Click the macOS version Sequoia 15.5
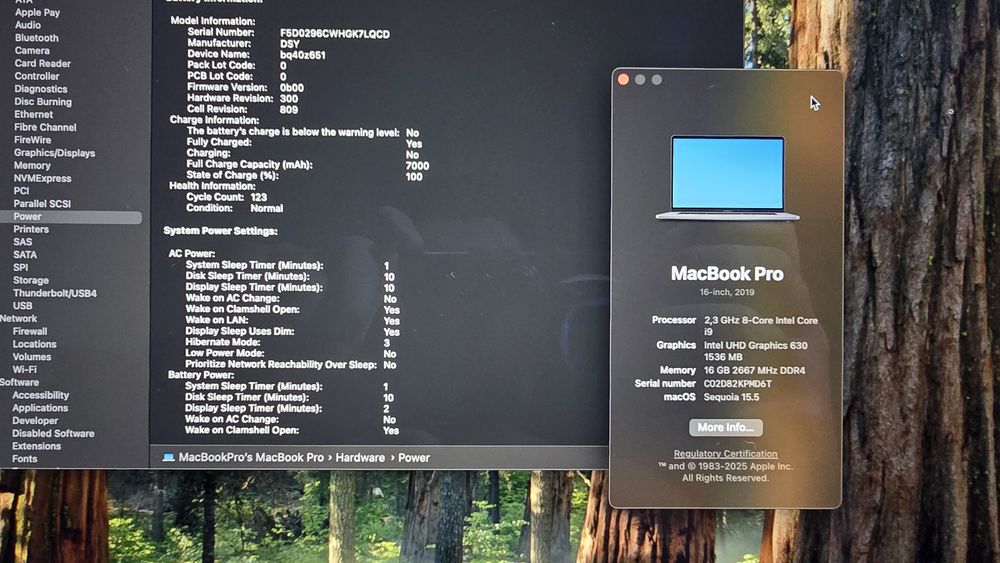This screenshot has width=1000, height=563. click(x=731, y=397)
